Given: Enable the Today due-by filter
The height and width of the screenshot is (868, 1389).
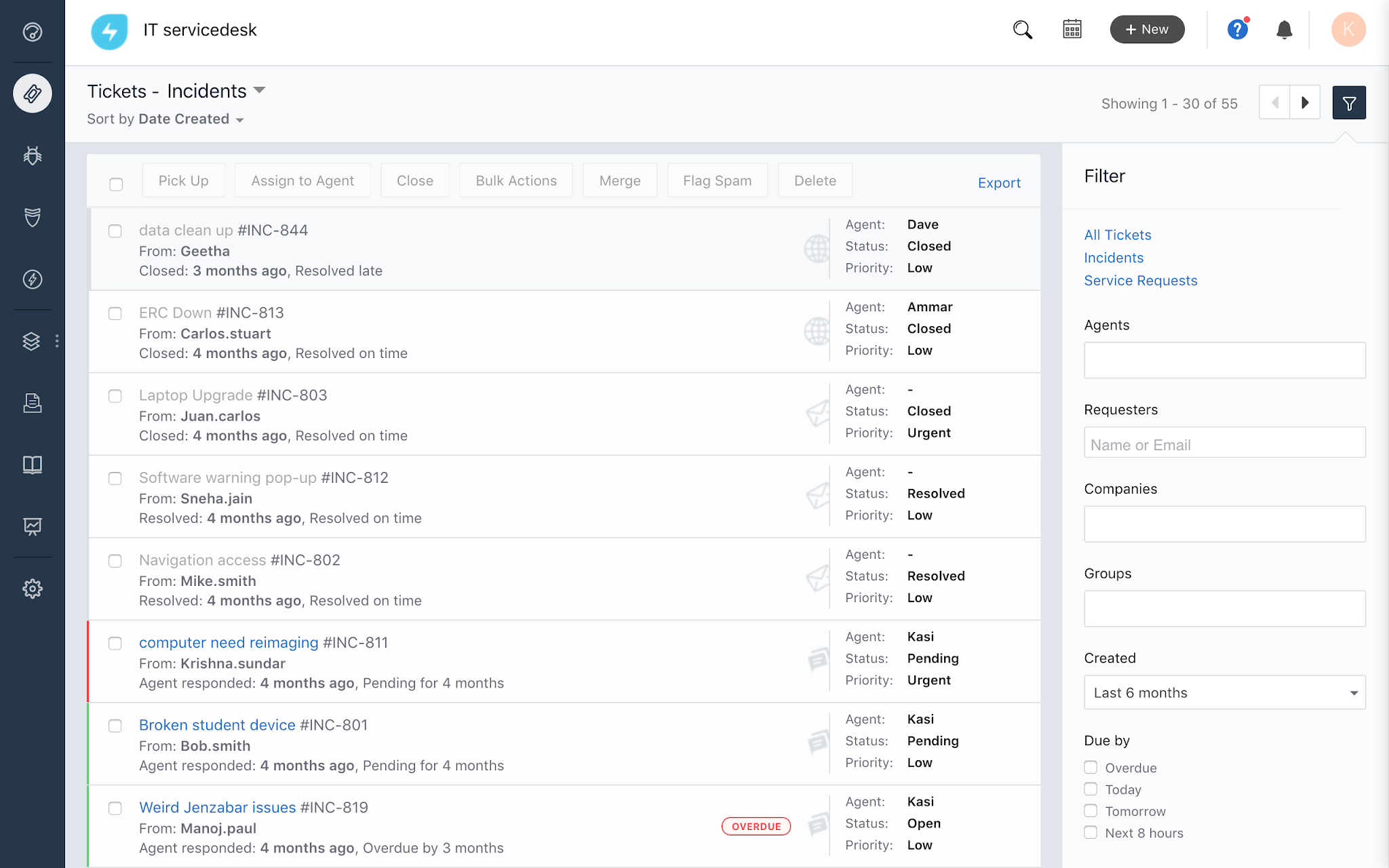Looking at the screenshot, I should pyautogui.click(x=1091, y=789).
